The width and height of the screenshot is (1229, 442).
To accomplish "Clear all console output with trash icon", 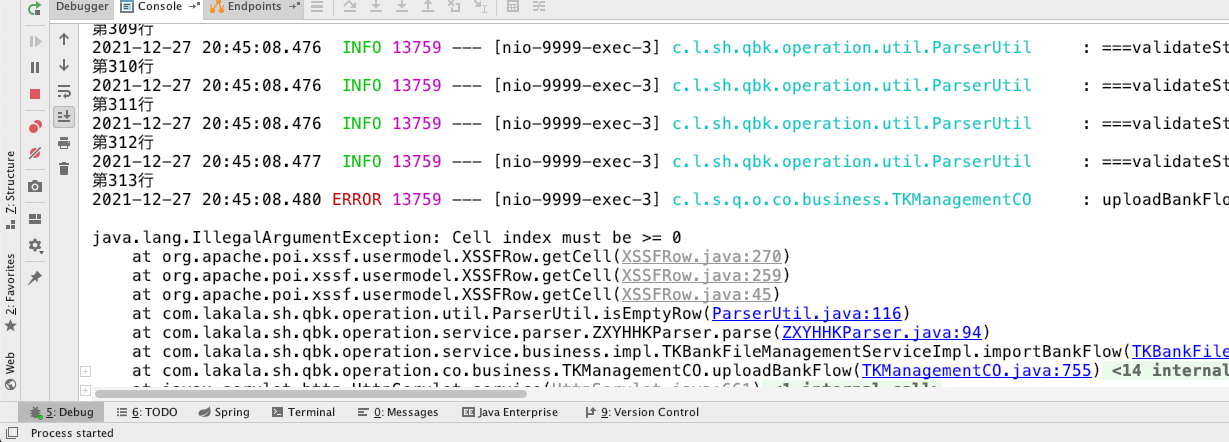I will click(64, 169).
